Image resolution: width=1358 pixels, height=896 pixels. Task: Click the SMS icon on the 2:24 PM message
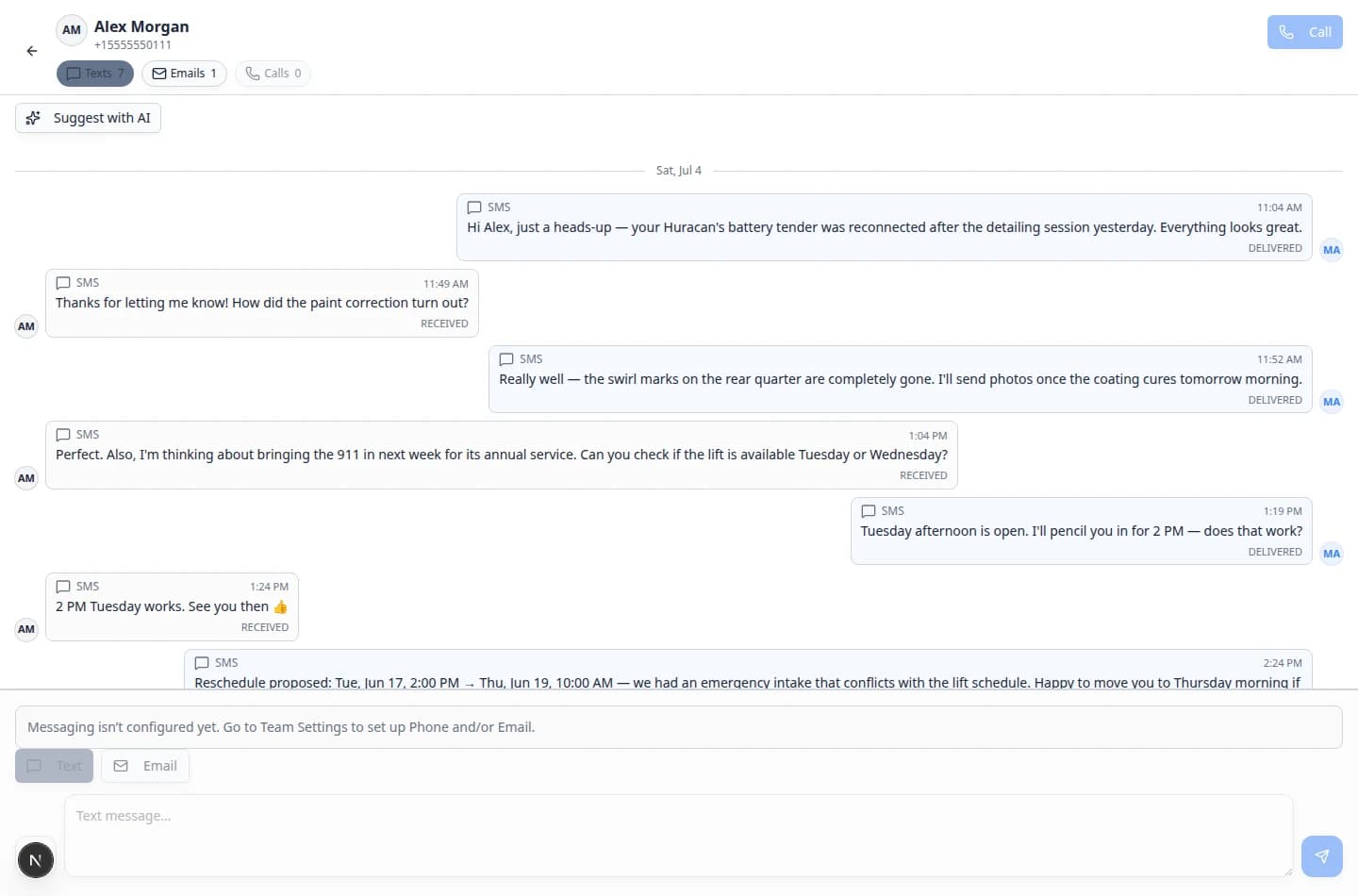click(202, 663)
